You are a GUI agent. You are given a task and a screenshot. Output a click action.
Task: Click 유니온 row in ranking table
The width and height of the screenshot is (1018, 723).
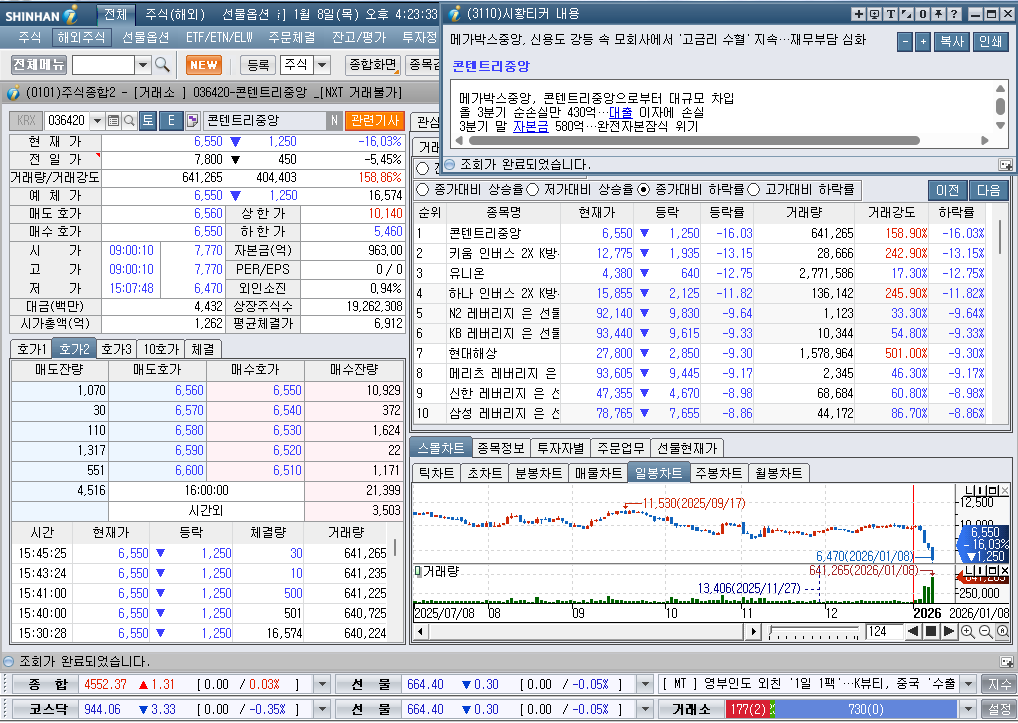pos(701,273)
